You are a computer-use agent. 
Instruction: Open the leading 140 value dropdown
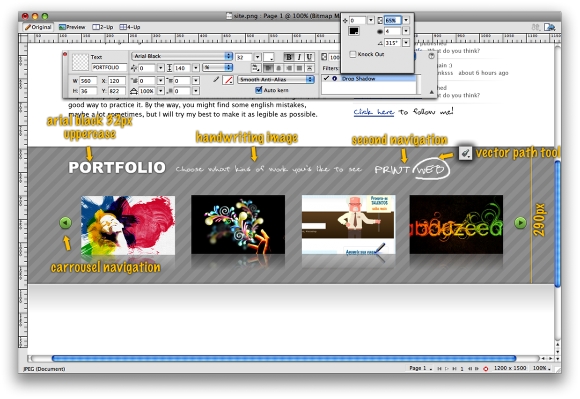point(196,68)
